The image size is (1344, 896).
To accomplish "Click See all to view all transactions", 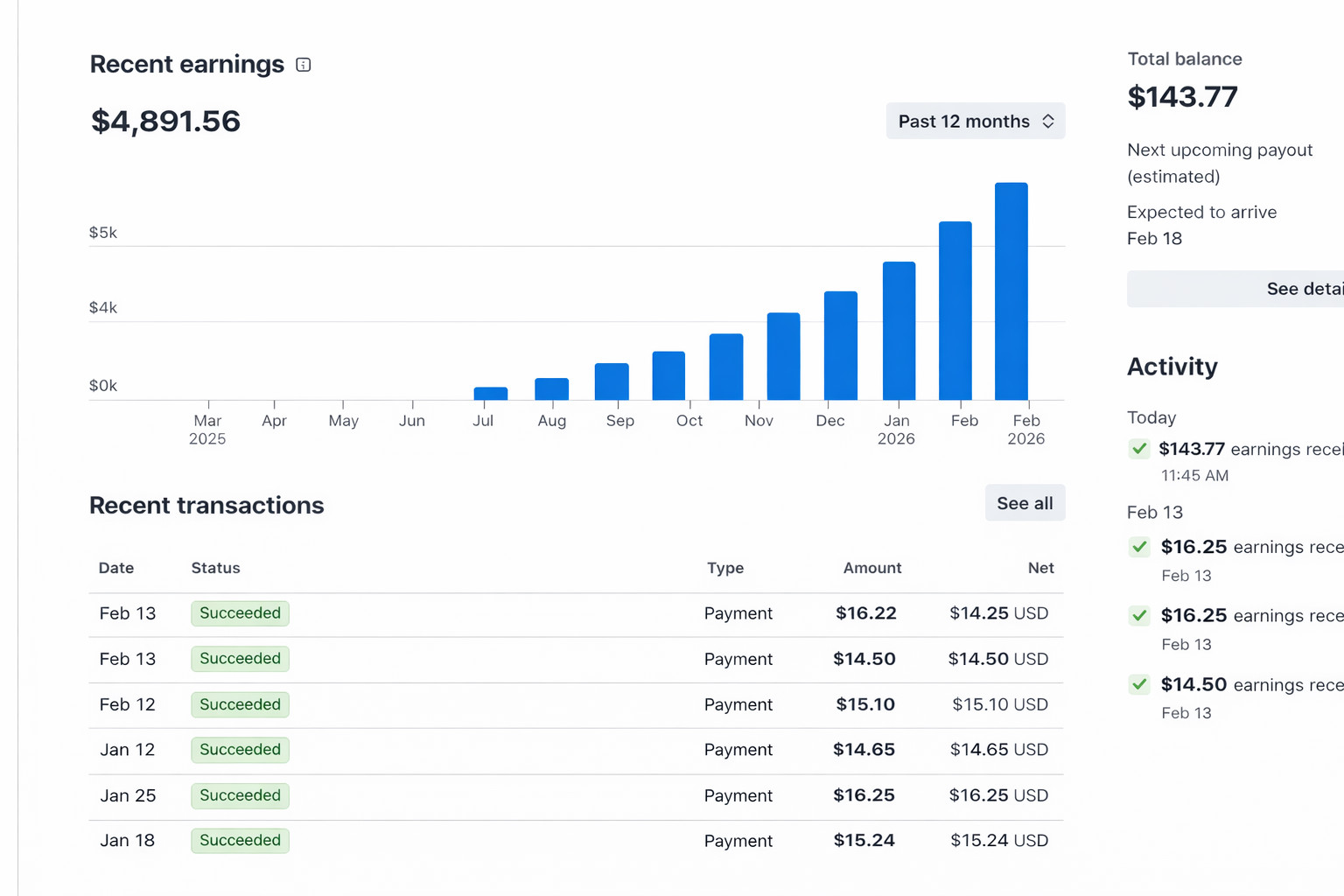I will click(1024, 502).
